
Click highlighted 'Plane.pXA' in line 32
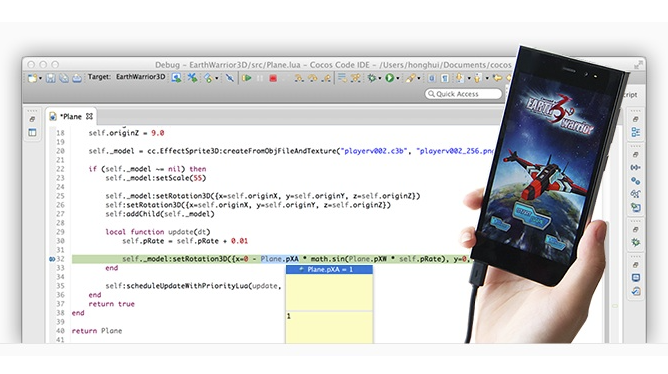point(279,259)
